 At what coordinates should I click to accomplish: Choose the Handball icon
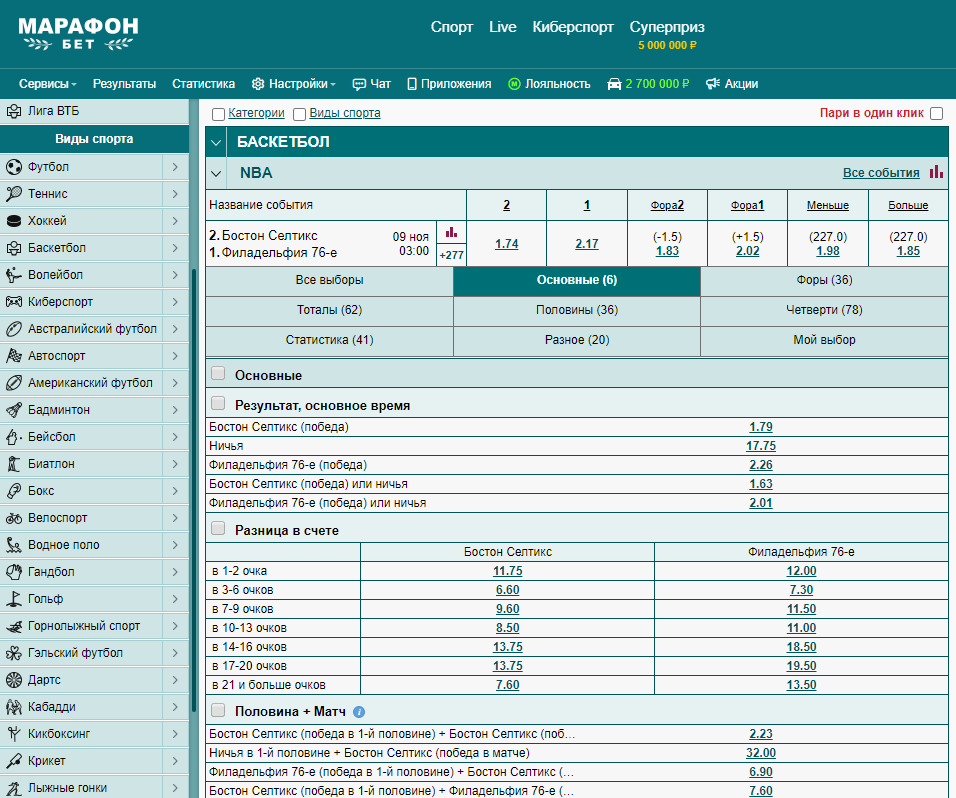tap(13, 572)
